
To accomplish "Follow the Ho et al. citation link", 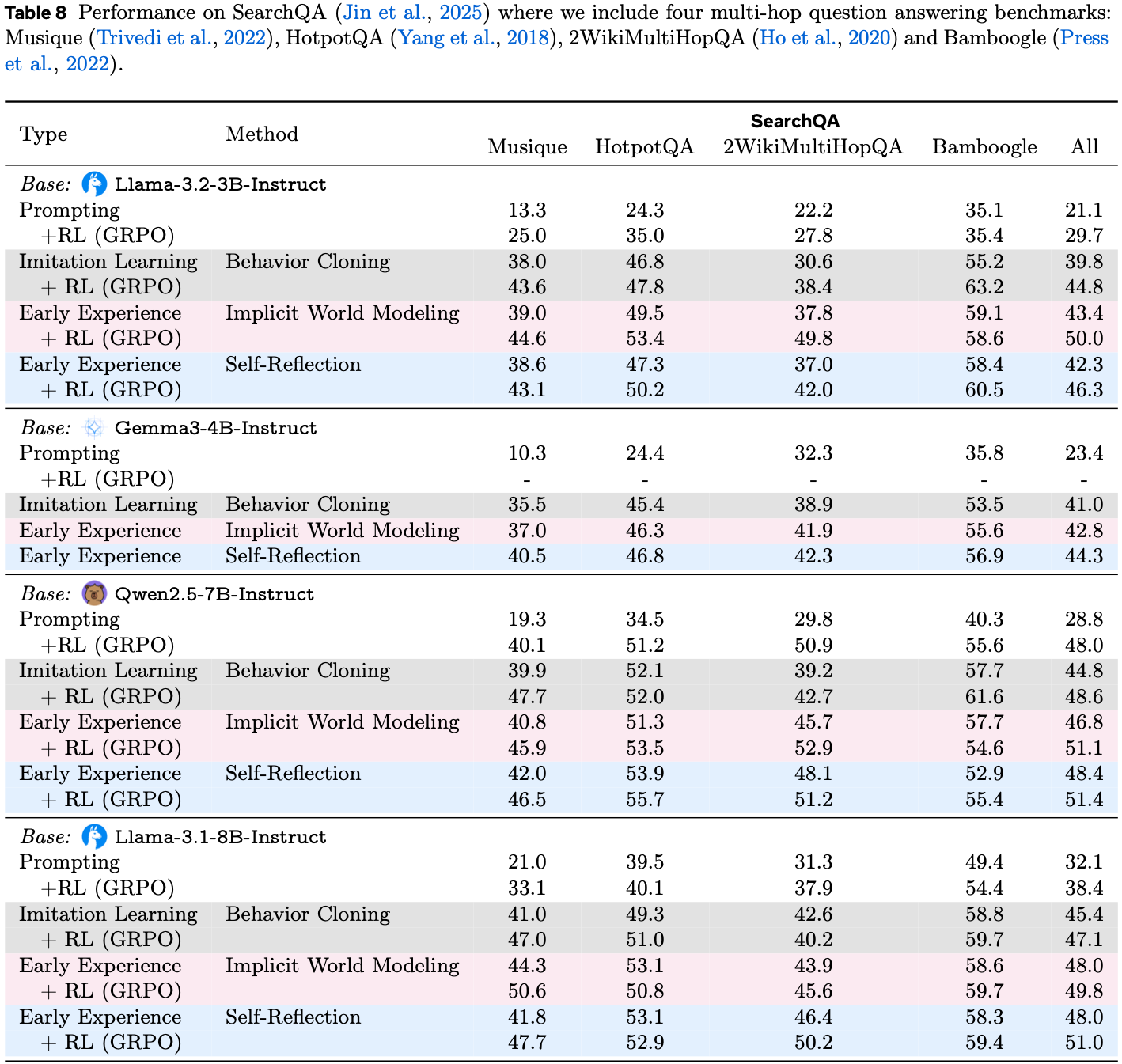I will 801,38.
